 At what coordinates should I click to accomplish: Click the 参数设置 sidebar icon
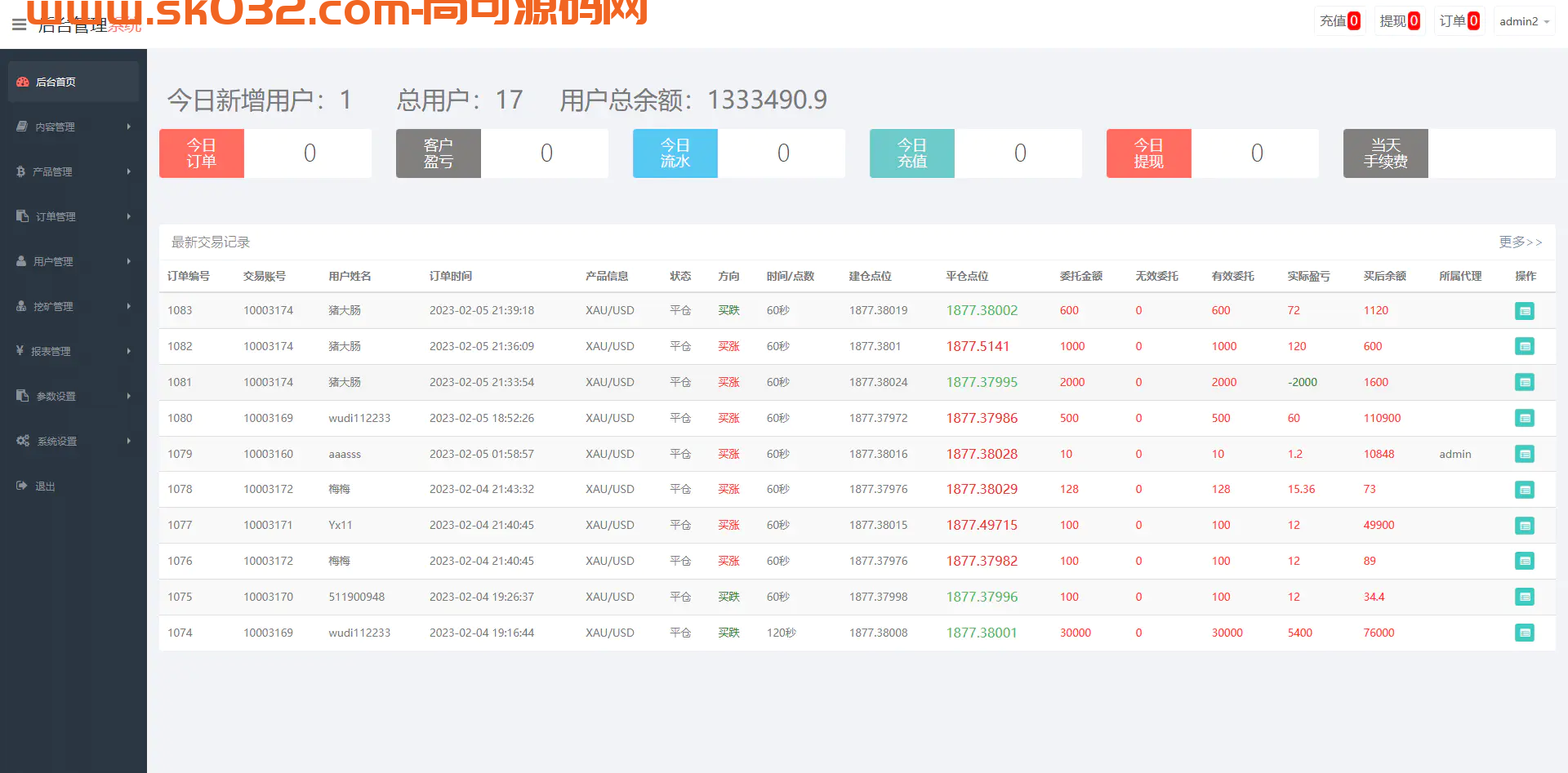[x=23, y=396]
